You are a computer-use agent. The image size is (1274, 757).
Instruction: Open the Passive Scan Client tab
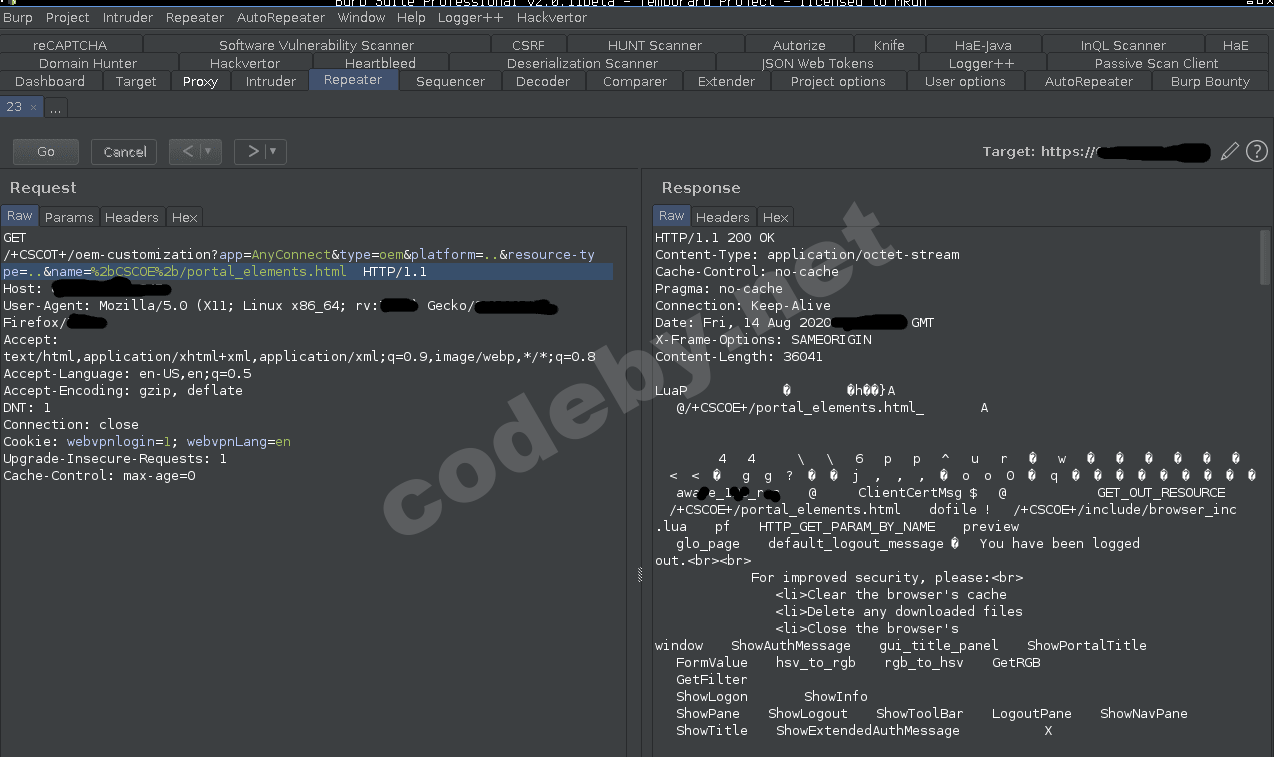(1156, 63)
